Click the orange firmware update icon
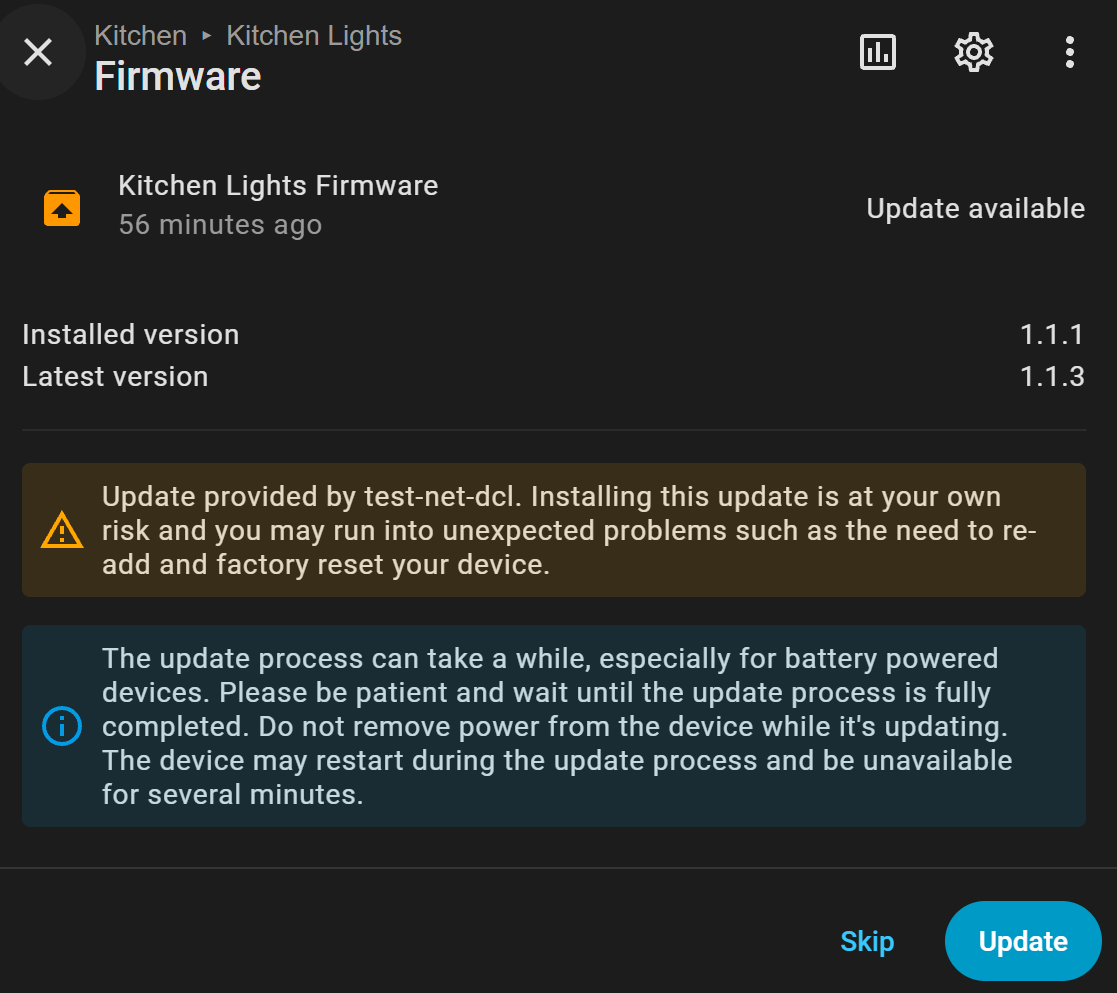 pyautogui.click(x=62, y=208)
